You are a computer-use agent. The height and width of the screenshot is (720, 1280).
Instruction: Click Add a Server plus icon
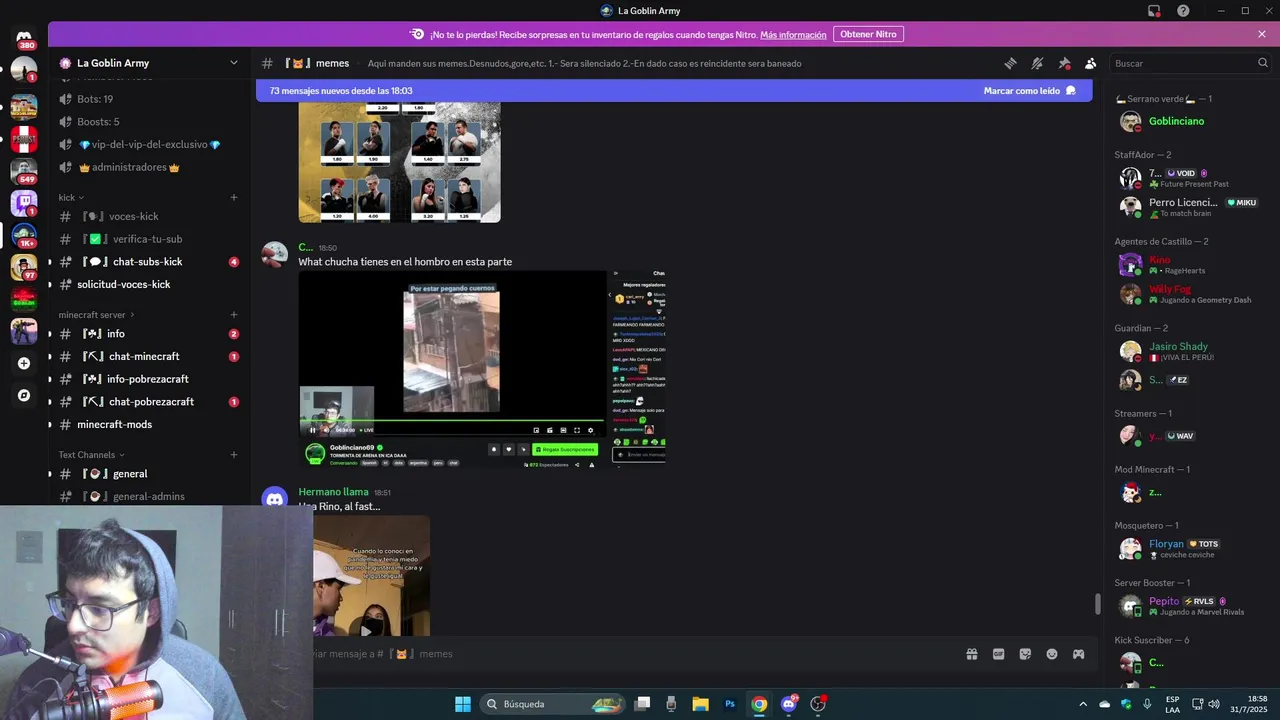24,363
